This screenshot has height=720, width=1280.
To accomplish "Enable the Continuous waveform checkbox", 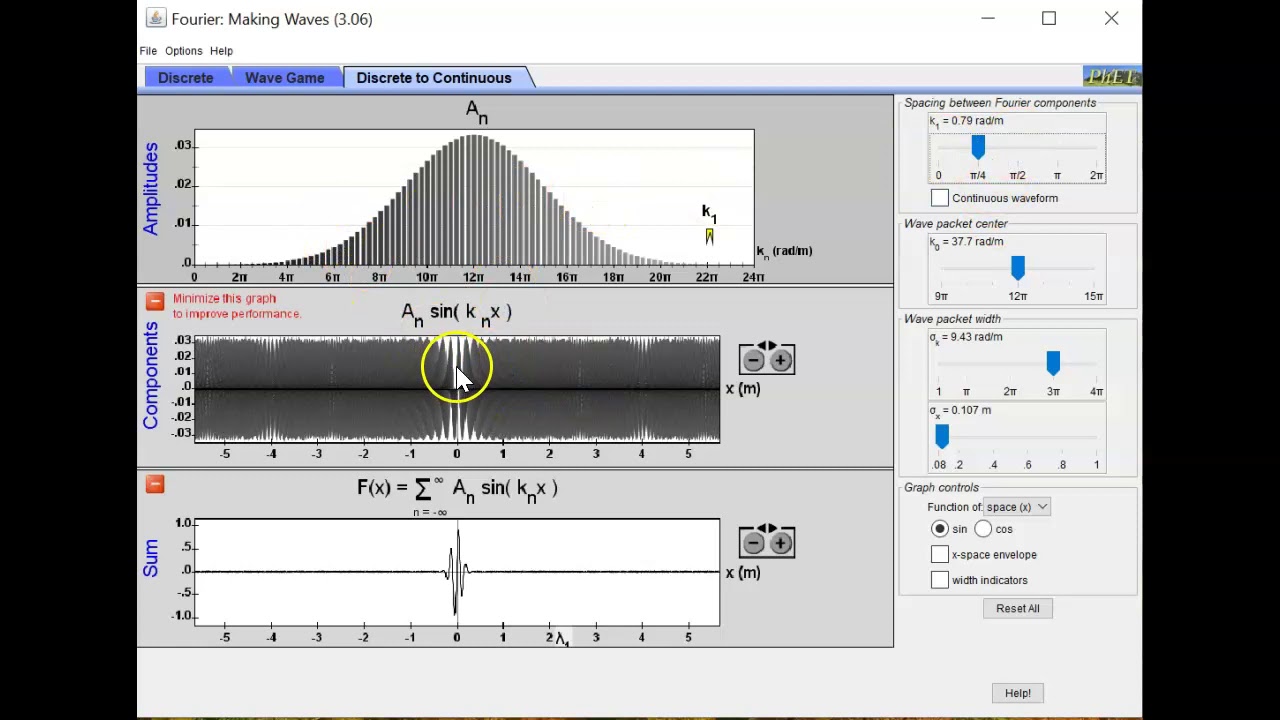I will coord(940,198).
